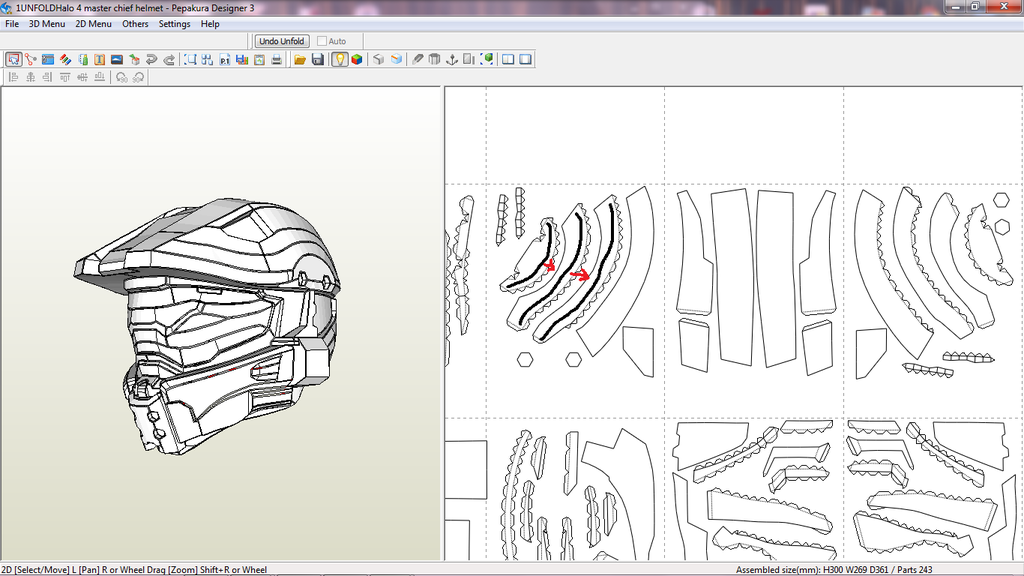
Task: Click the align right icon
Action: [48, 77]
